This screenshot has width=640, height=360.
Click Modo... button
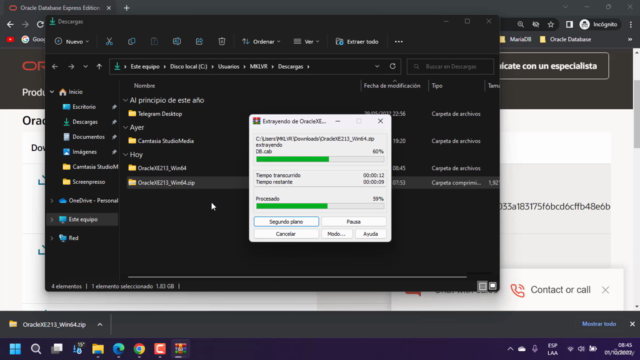tap(336, 234)
